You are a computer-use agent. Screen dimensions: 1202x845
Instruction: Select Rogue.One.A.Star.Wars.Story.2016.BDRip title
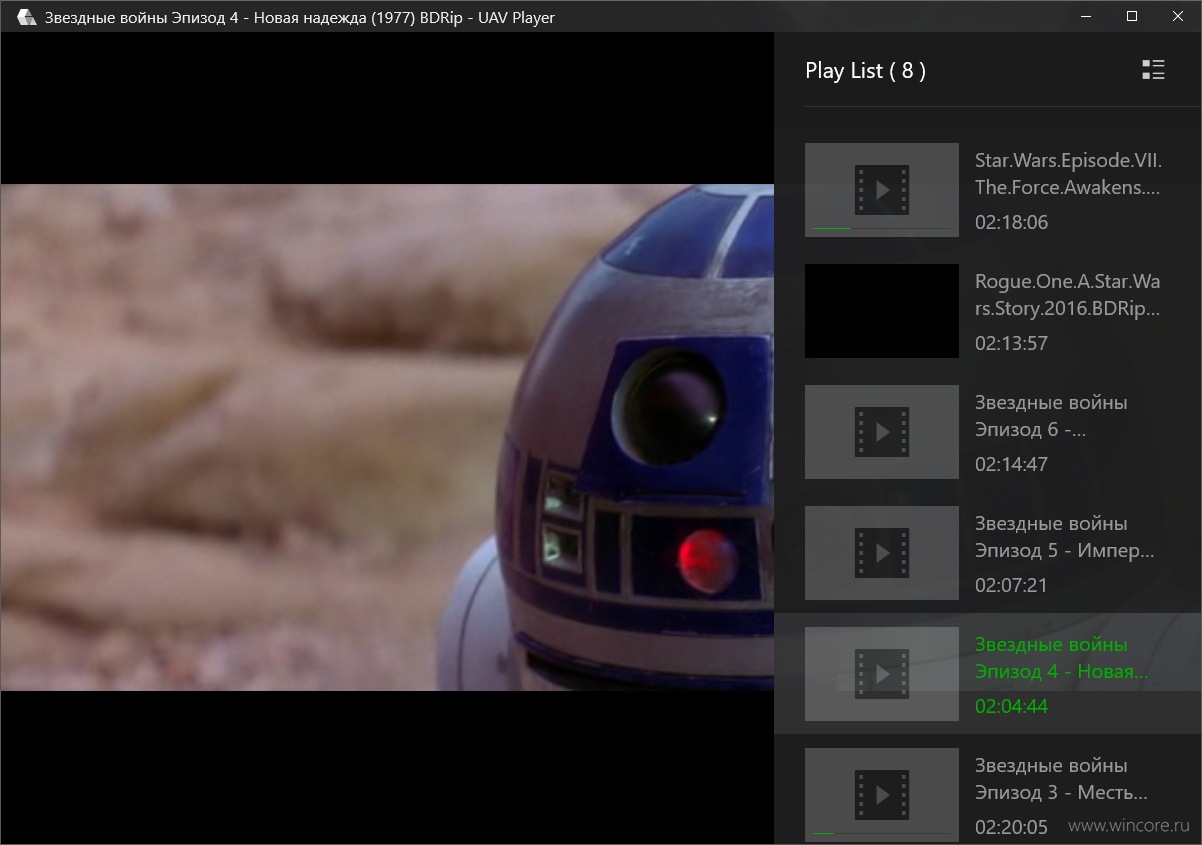[x=1067, y=294]
